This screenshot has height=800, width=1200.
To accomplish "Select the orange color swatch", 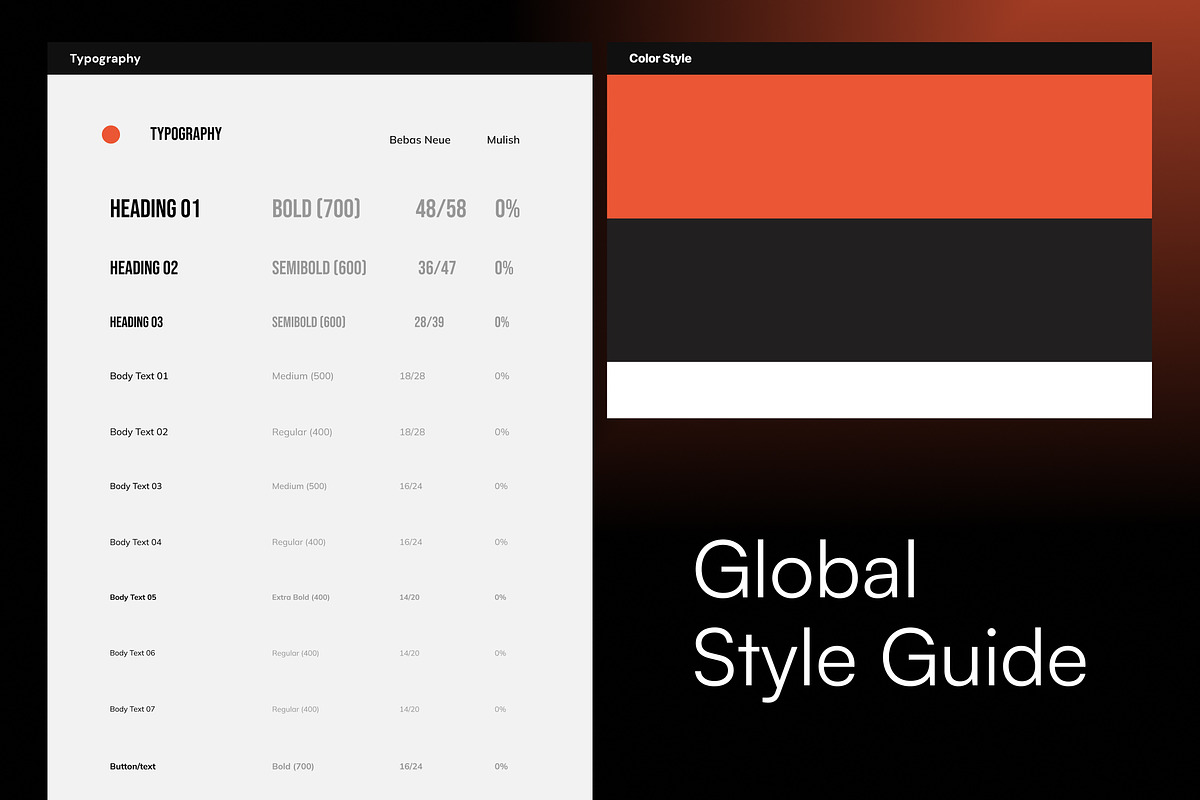I will pyautogui.click(x=879, y=146).
